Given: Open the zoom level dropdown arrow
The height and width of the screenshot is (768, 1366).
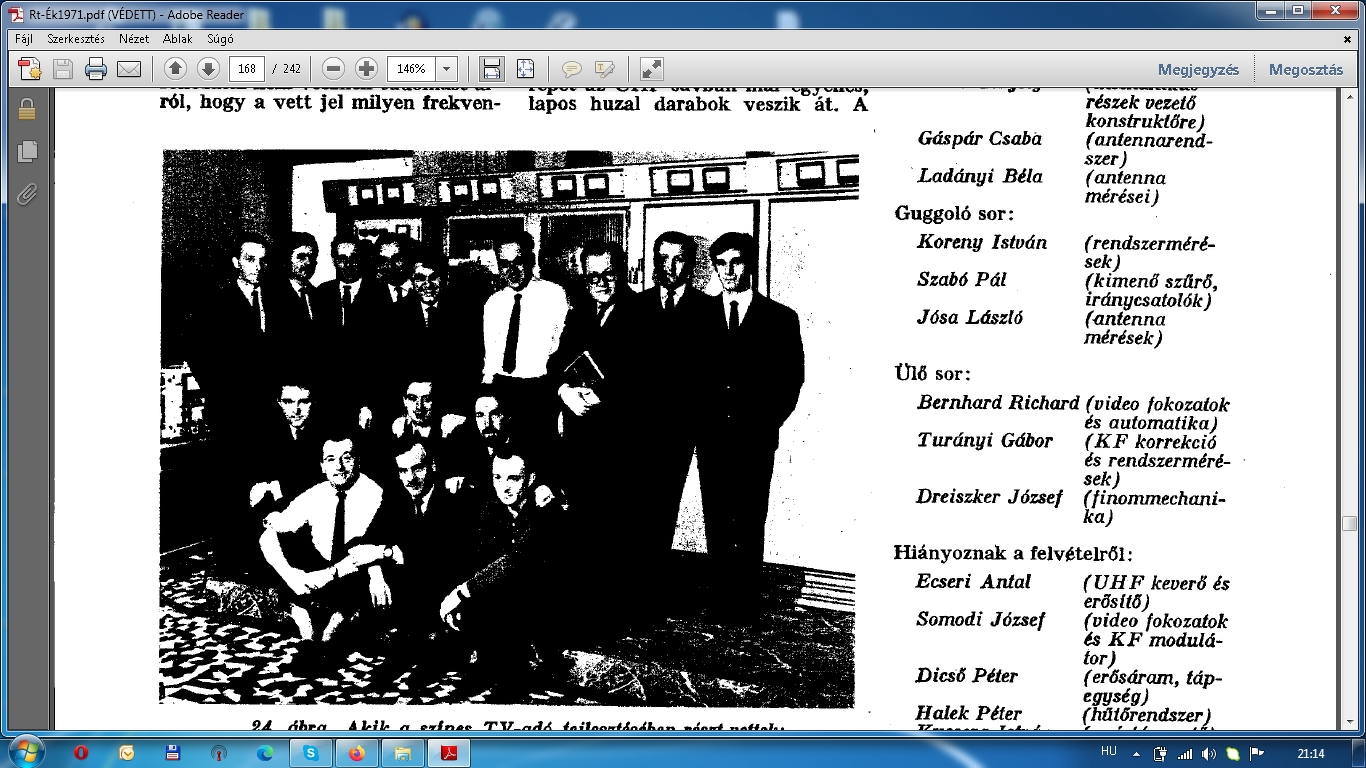Looking at the screenshot, I should pyautogui.click(x=447, y=69).
